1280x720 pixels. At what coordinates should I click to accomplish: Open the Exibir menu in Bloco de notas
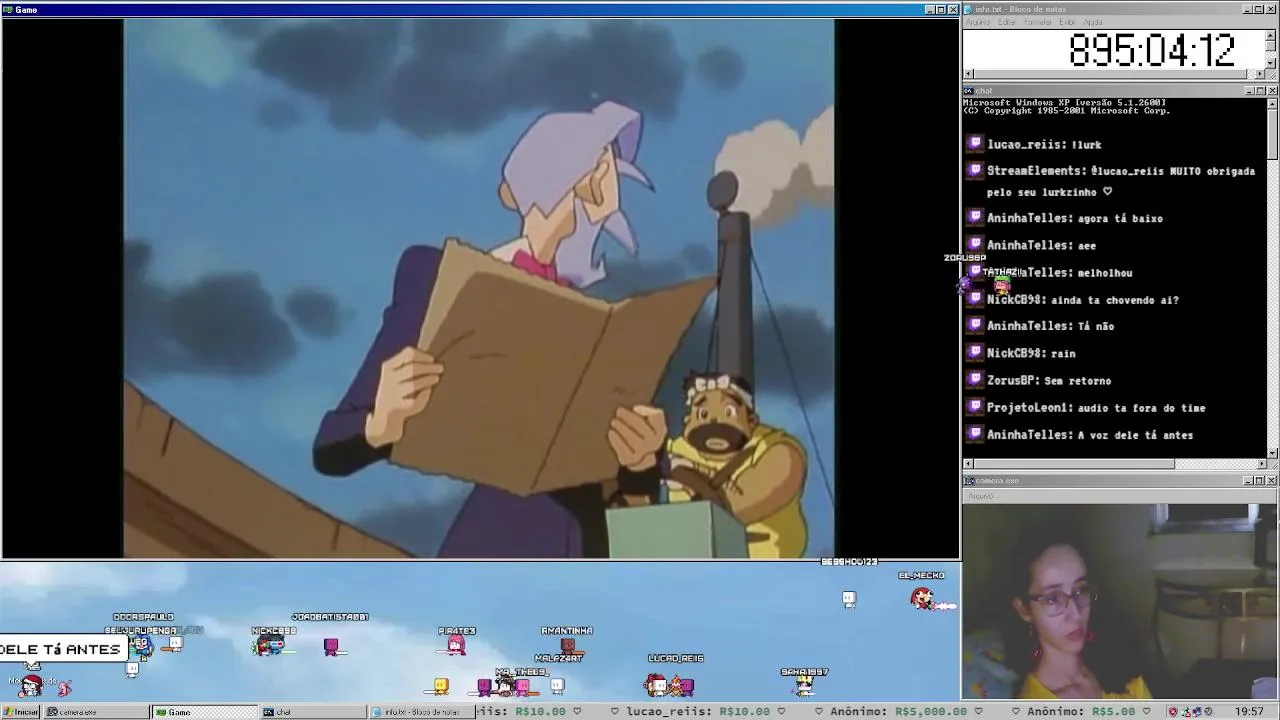[1067, 22]
